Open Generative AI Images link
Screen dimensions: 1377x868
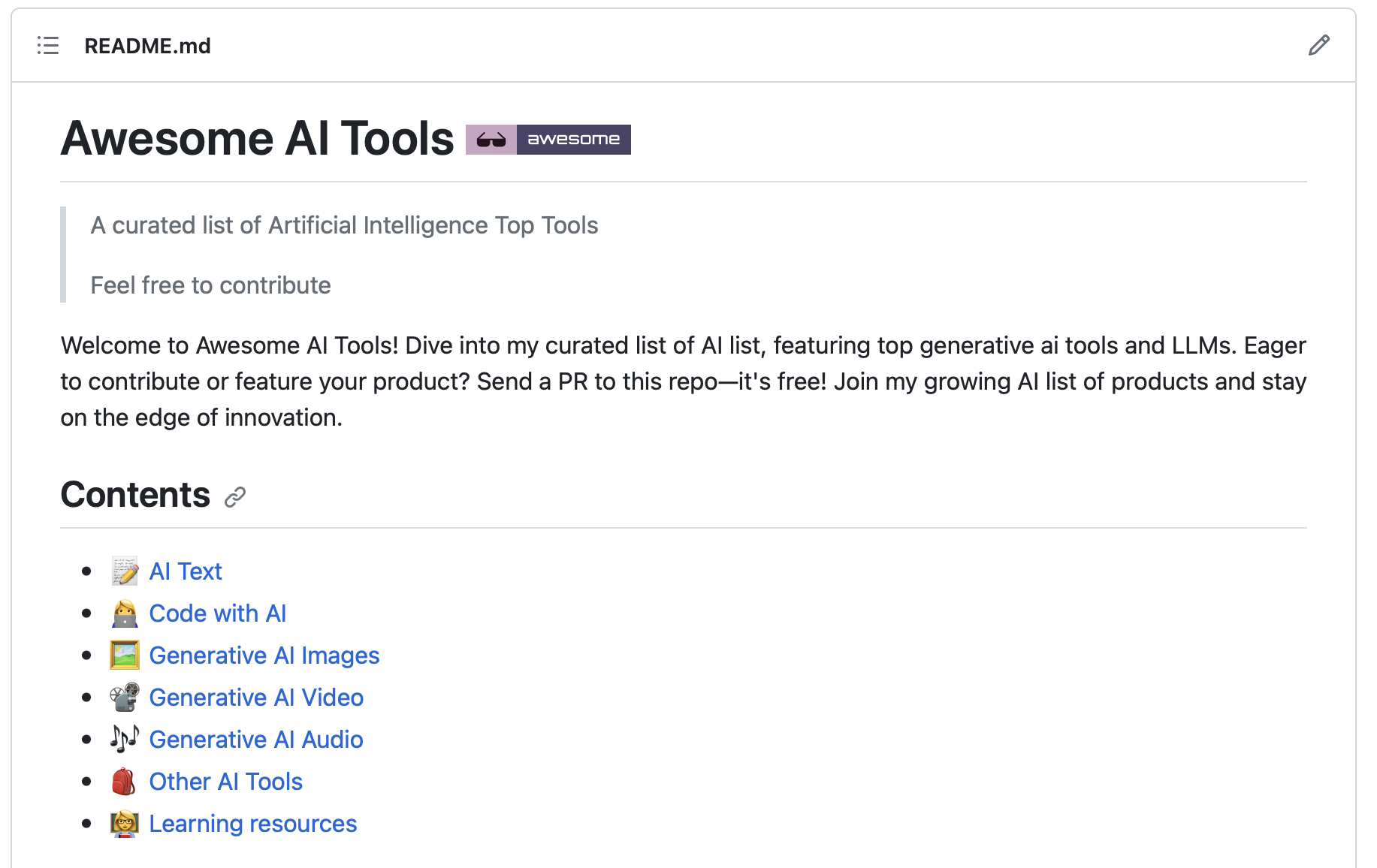click(x=264, y=656)
